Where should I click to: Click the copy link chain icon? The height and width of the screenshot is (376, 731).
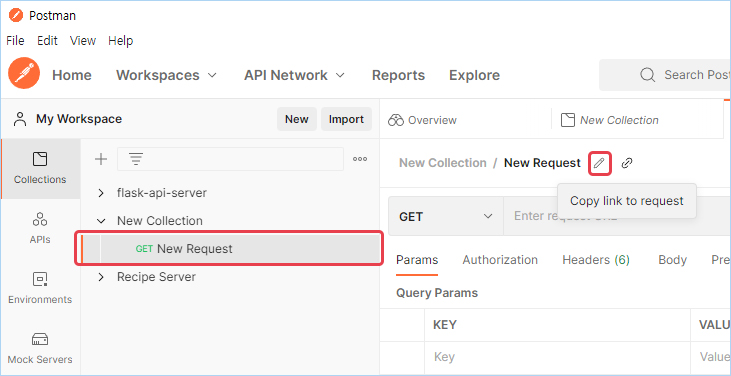[x=627, y=163]
